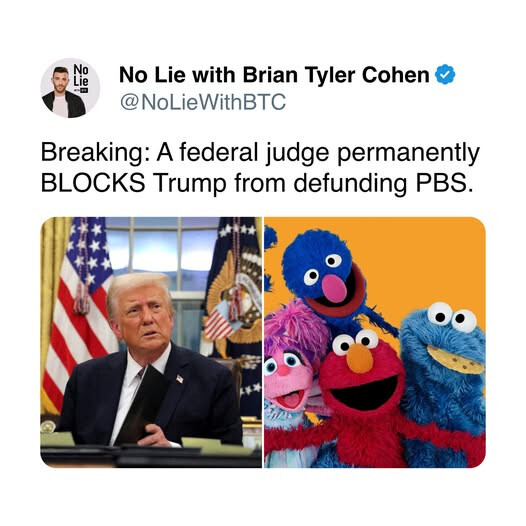The height and width of the screenshot is (526, 526).
Task: View the Sesame Street puppets photo
Action: click(x=375, y=342)
